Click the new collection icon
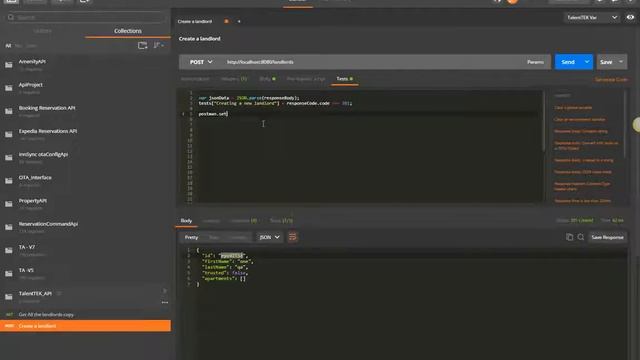Image resolution: width=640 pixels, height=360 pixels. (x=142, y=45)
